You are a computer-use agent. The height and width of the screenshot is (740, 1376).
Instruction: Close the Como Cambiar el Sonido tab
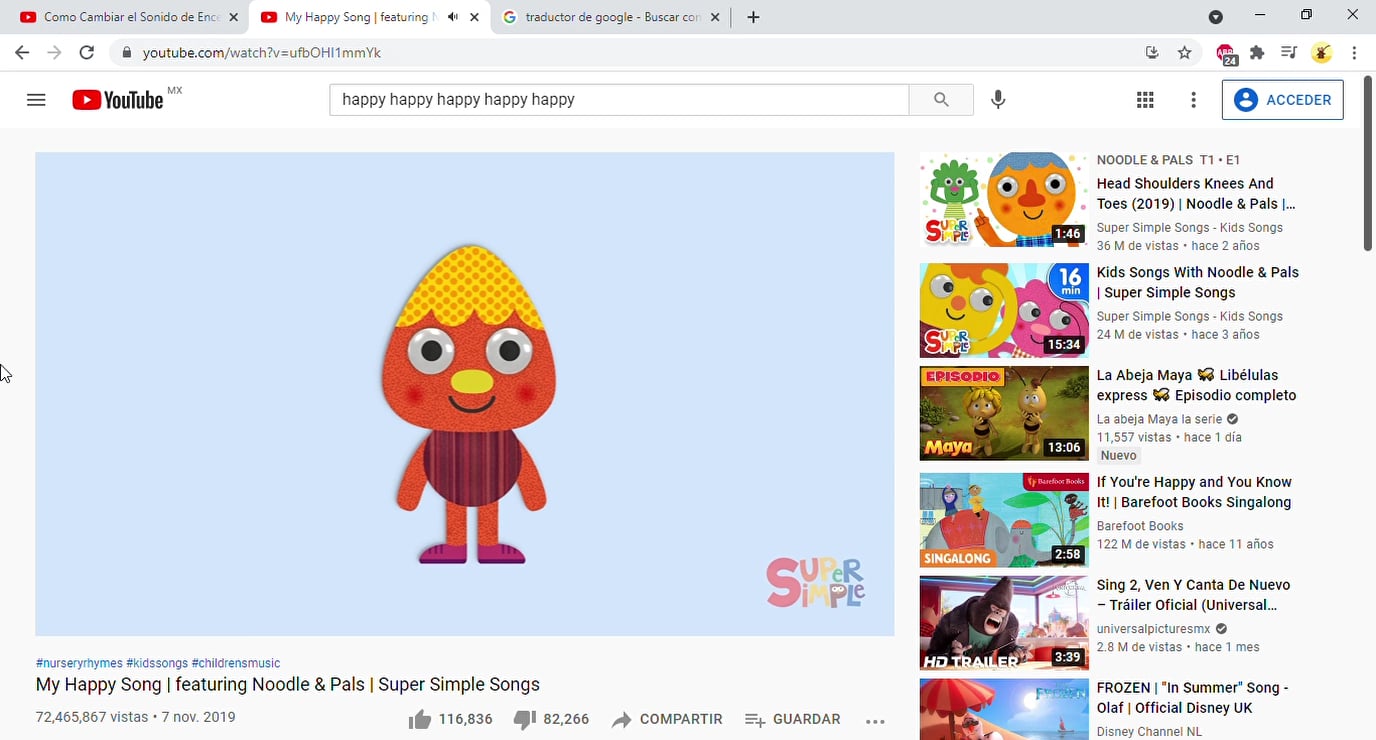[x=233, y=17]
